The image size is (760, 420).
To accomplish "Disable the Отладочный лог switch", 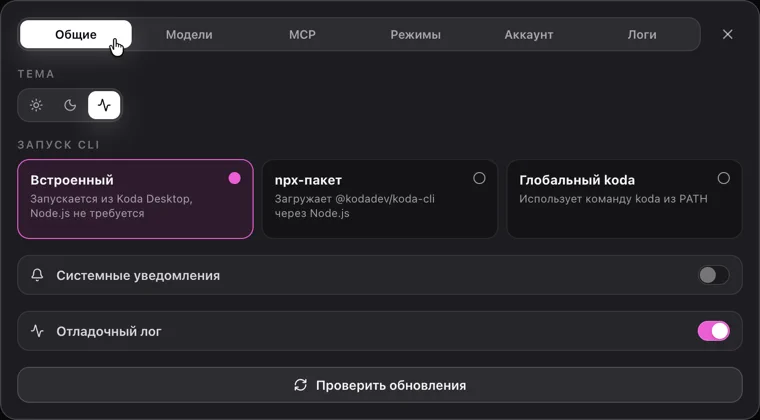I will [x=713, y=331].
